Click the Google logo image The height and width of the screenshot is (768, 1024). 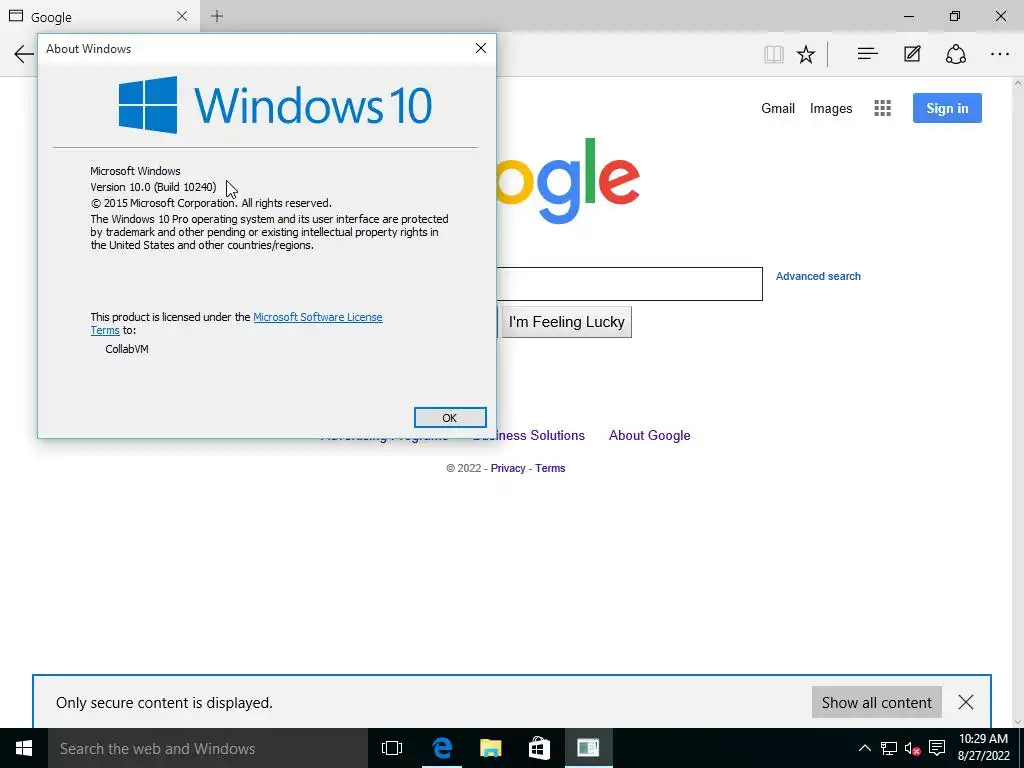[568, 180]
